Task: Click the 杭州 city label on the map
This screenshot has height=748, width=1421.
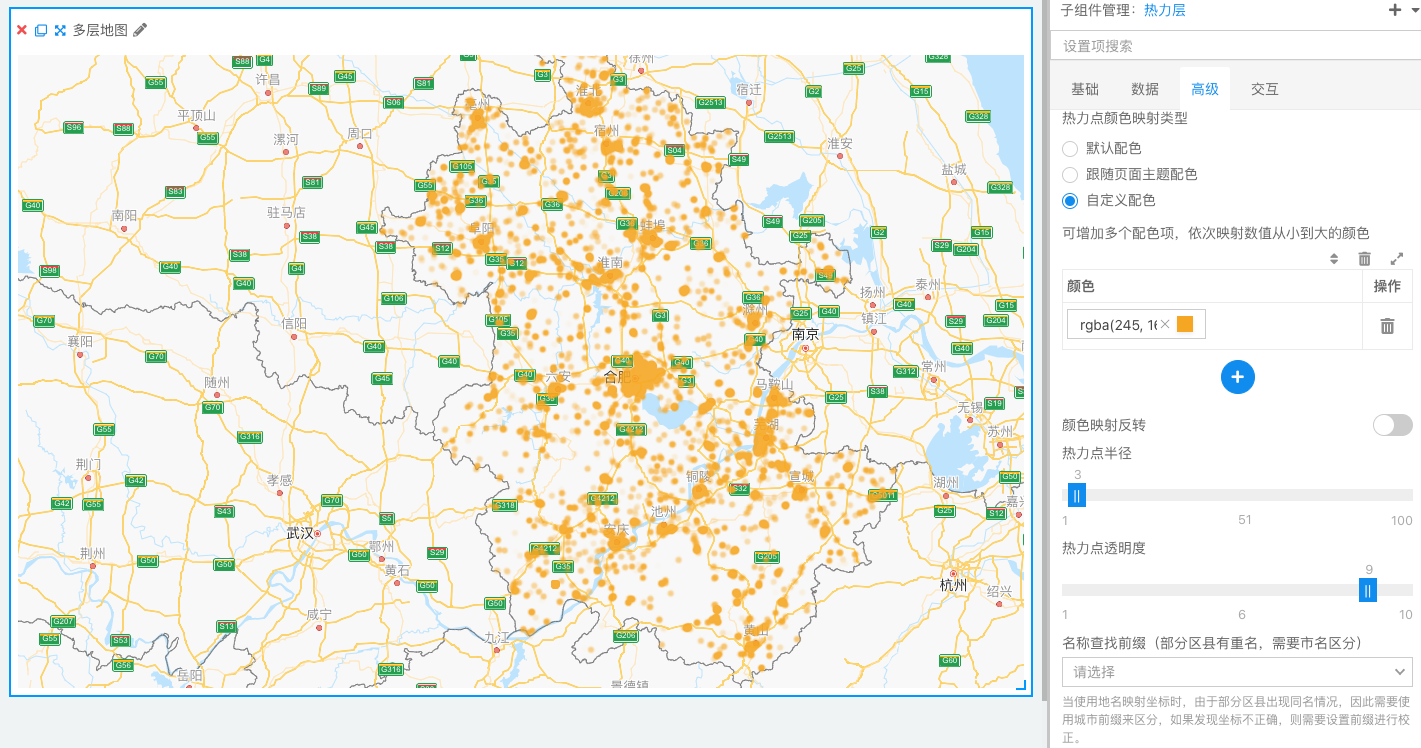Action: (953, 584)
